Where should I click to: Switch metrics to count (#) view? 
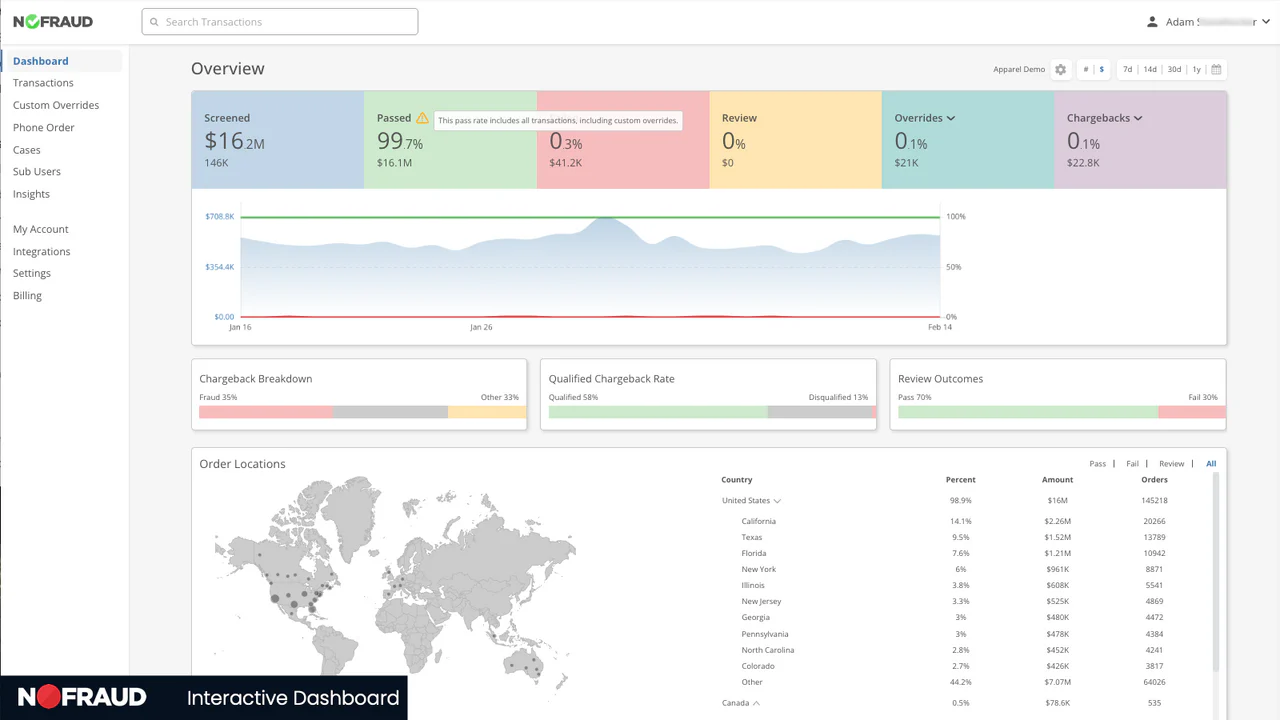click(x=1086, y=70)
